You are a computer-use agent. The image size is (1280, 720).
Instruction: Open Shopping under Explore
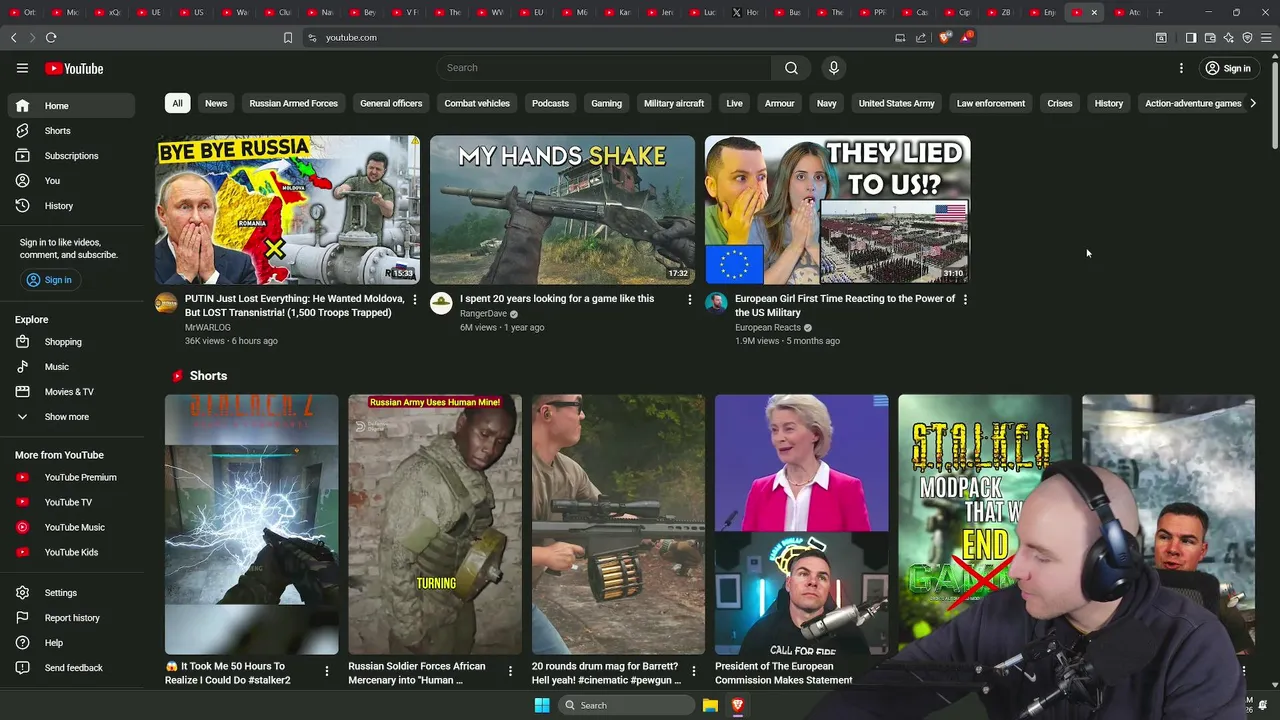click(71, 342)
